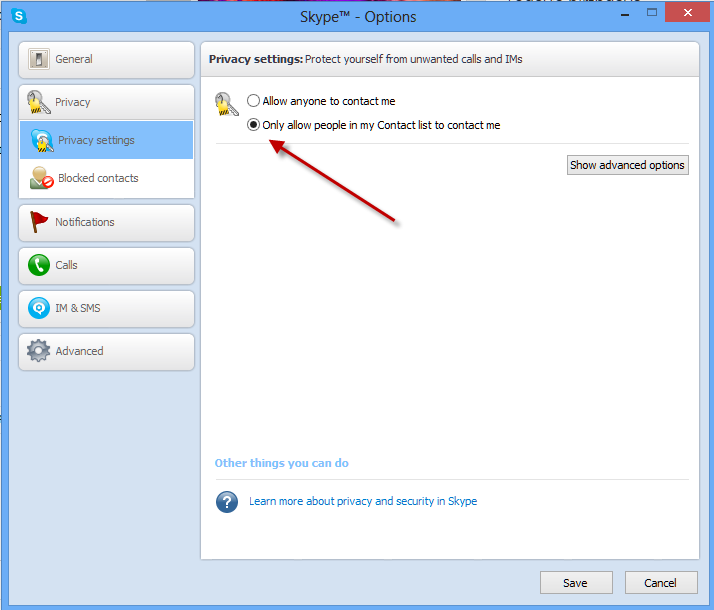Open Learn more about privacy and security link
Screen dimensions: 714x610
(363, 502)
